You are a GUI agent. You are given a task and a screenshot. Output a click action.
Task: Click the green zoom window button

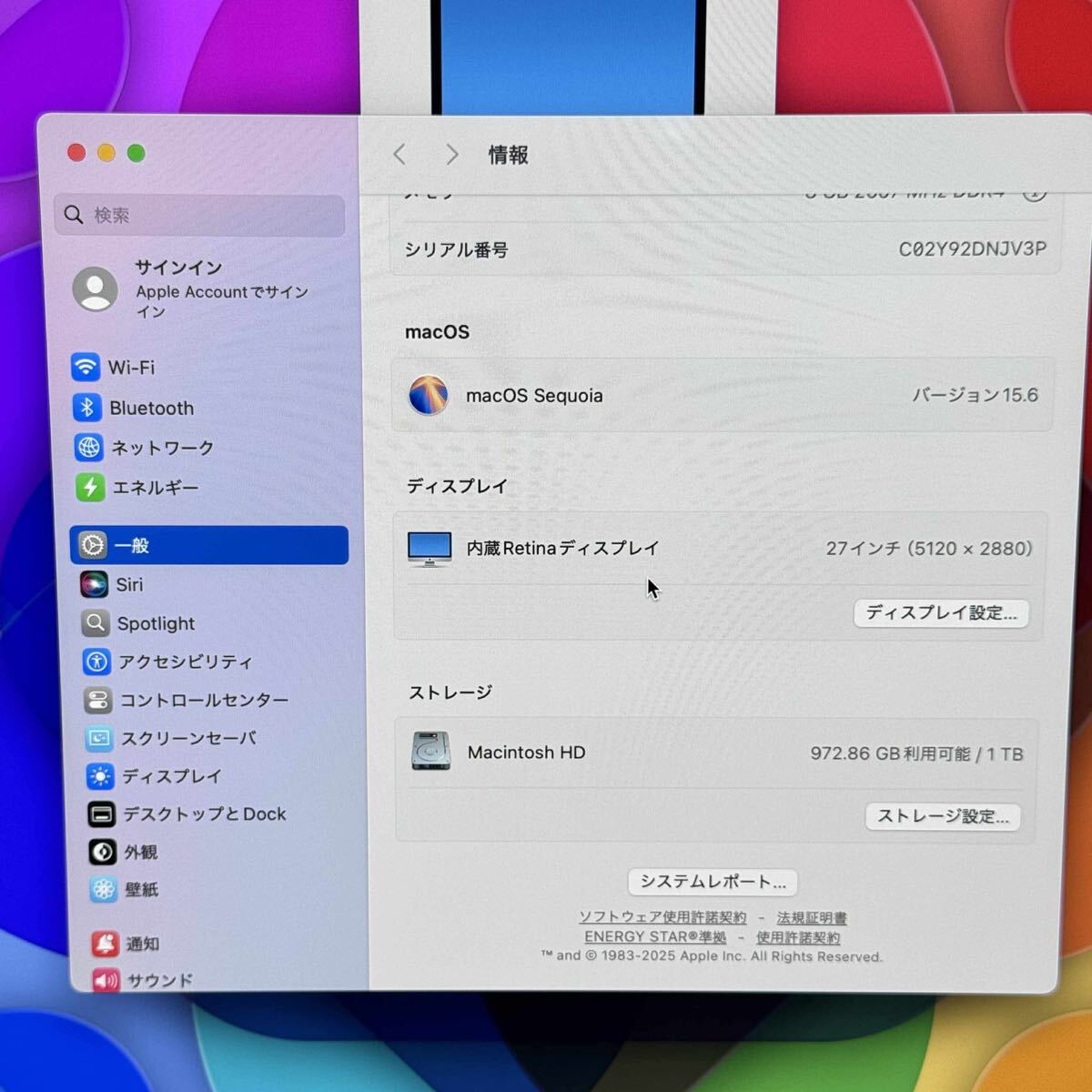click(136, 153)
